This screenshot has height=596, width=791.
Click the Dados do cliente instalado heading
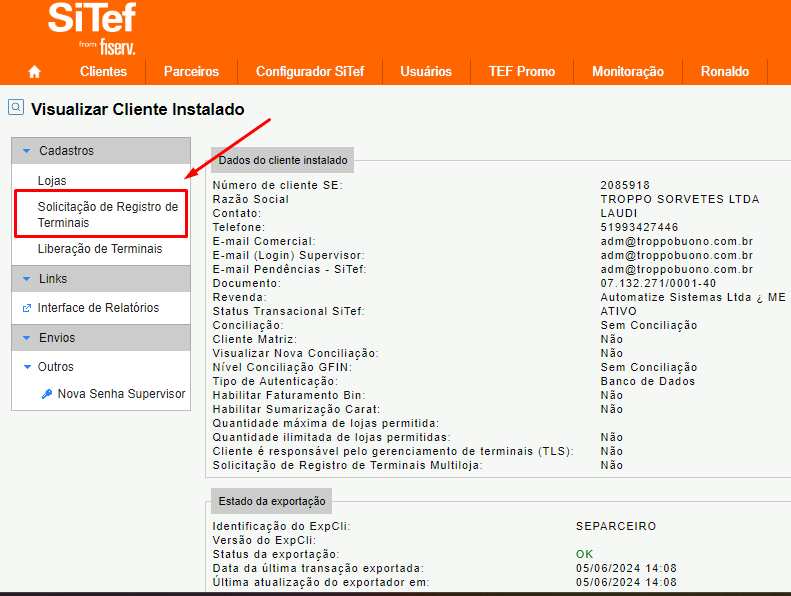click(282, 160)
